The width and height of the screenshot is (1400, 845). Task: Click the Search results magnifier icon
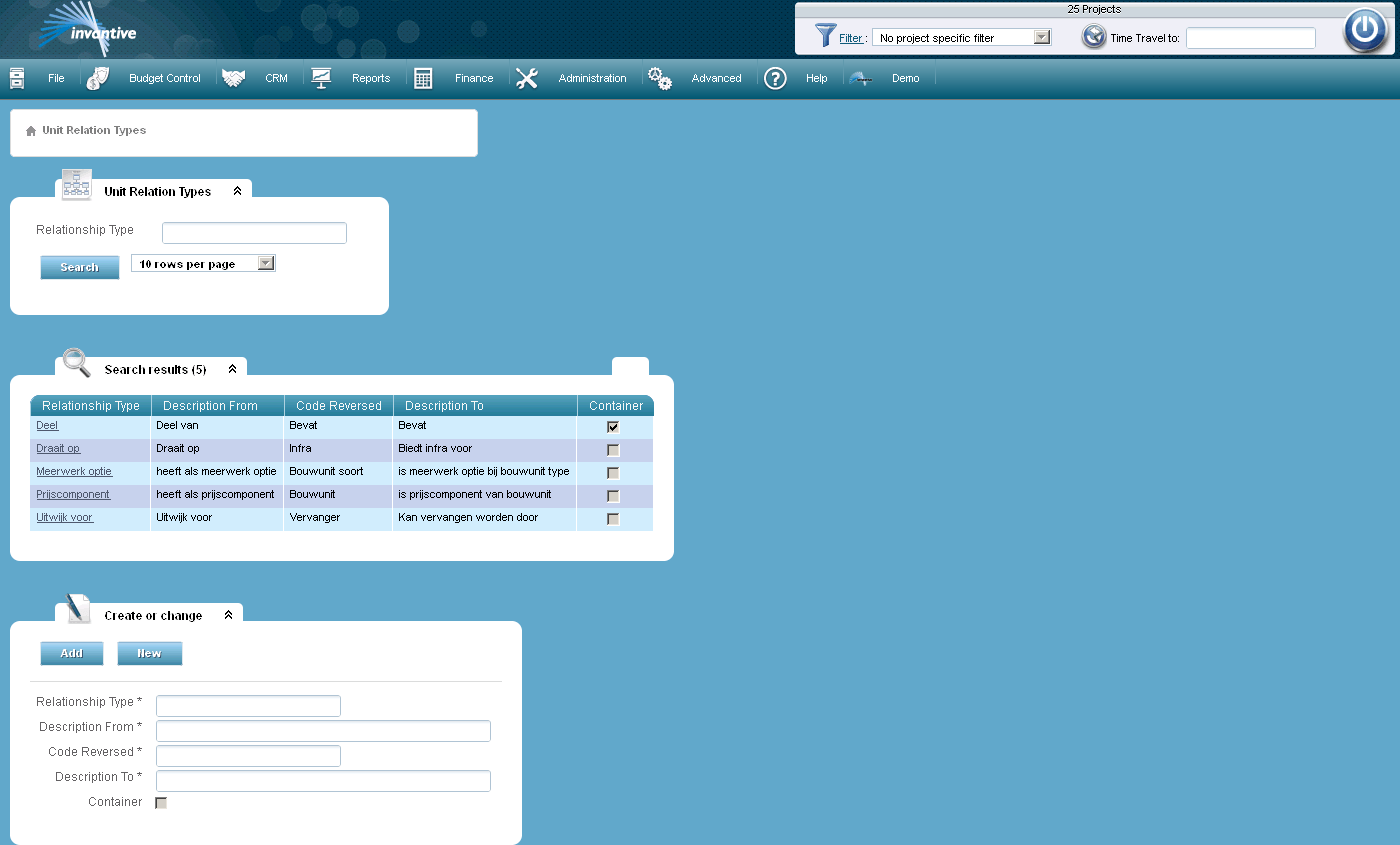77,362
